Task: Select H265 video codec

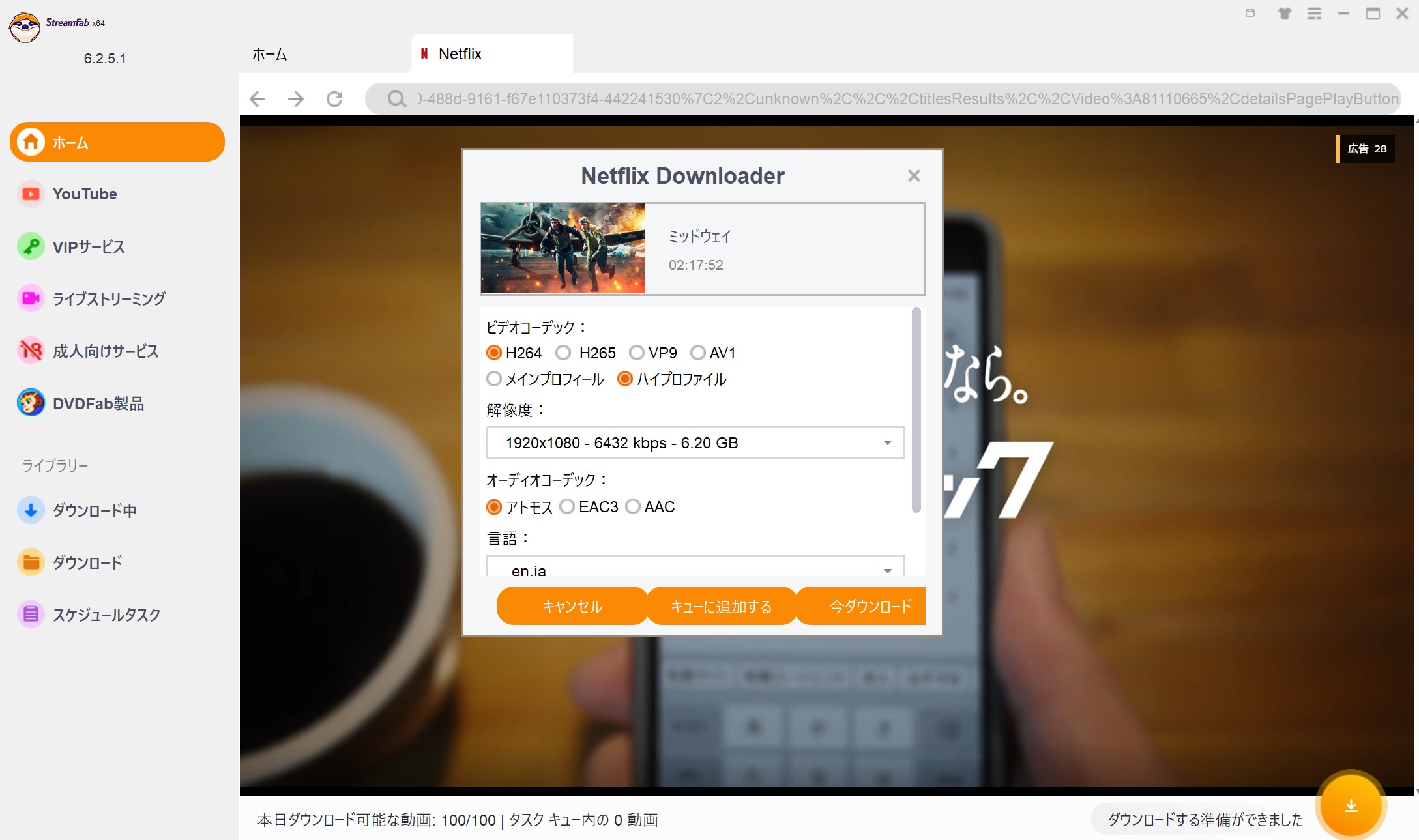Action: tap(563, 353)
